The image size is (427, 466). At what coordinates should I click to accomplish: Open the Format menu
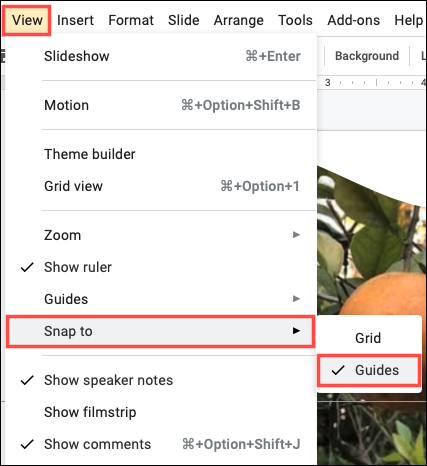point(131,20)
